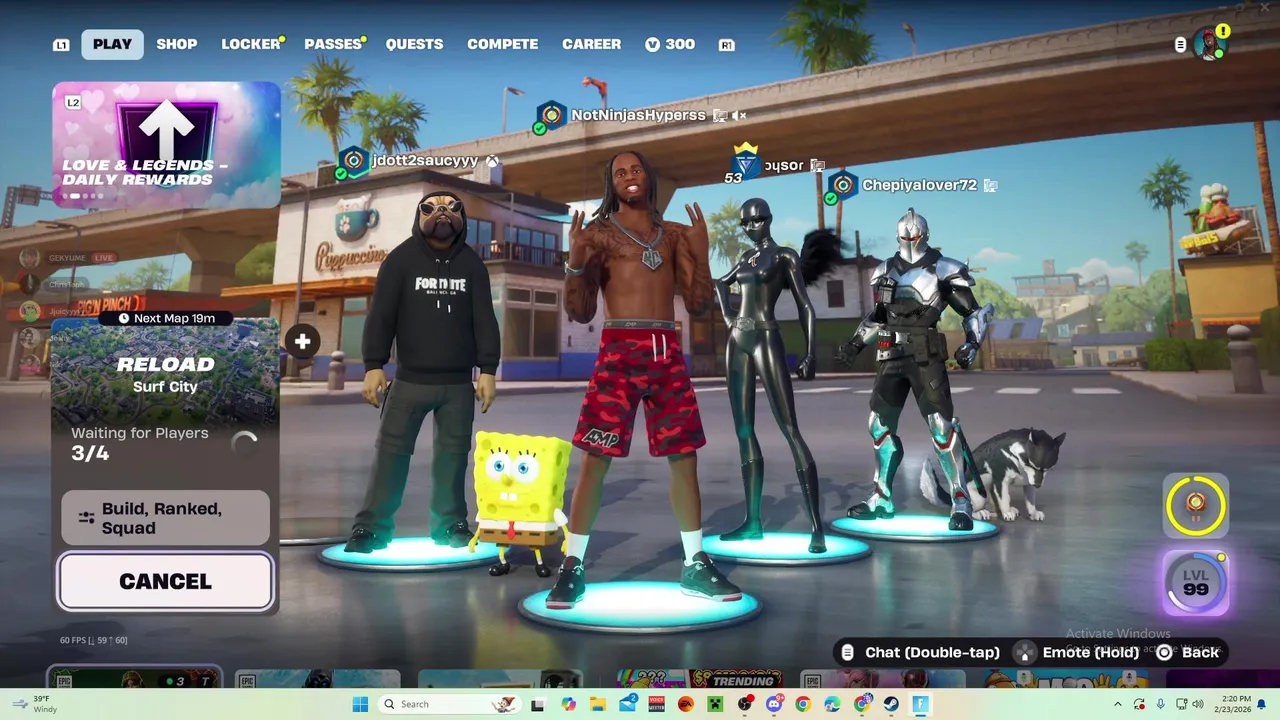Change the Build, Ranked, Squad mode settings
Viewport: 1280px width, 720px height.
[x=165, y=518]
